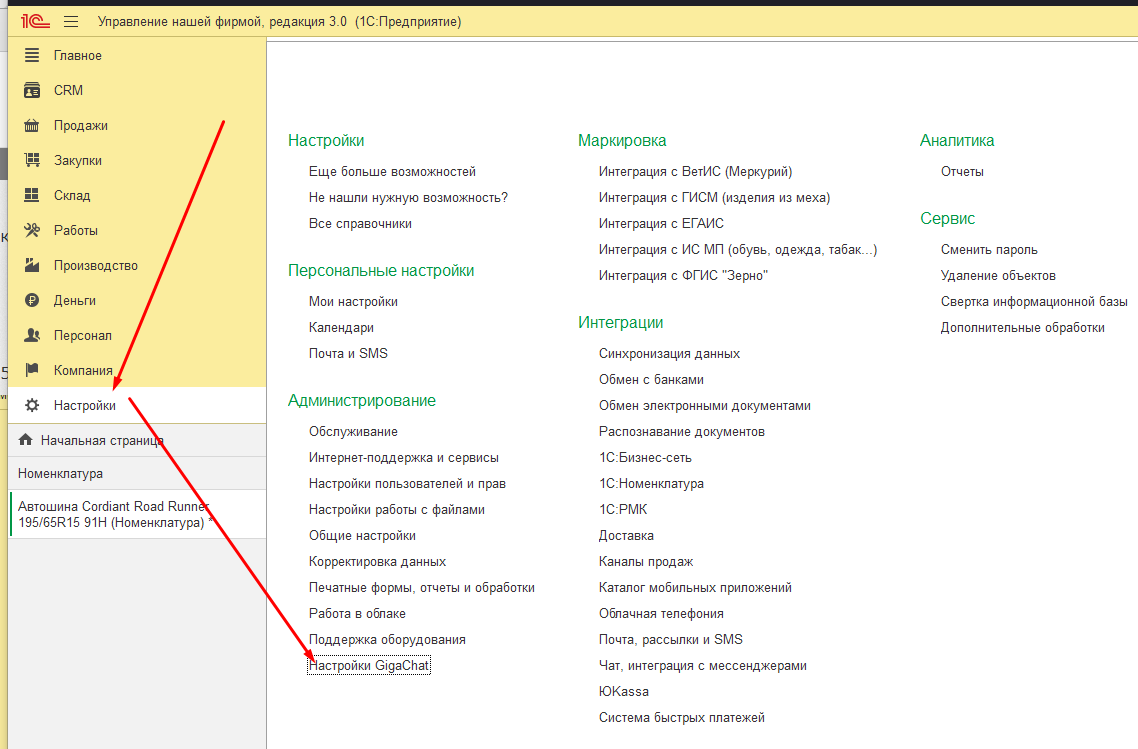Select the Автошина Cordiant Road Runner tab
Image resolution: width=1138 pixels, height=749 pixels.
[115, 514]
